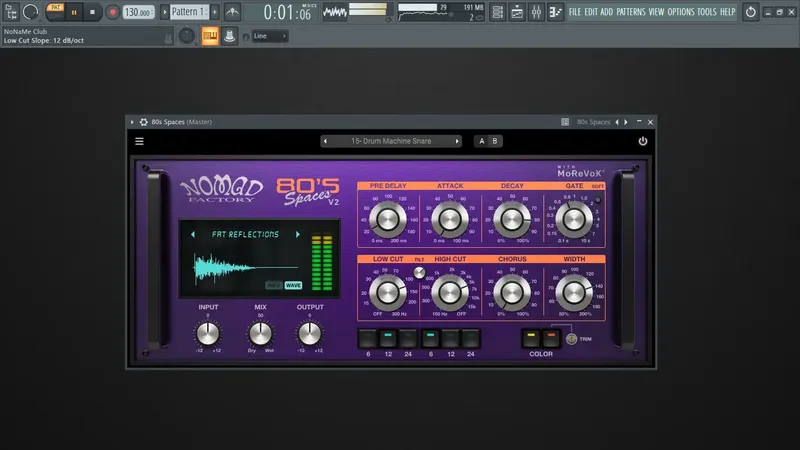Click the LOW CUT knob

(387, 292)
